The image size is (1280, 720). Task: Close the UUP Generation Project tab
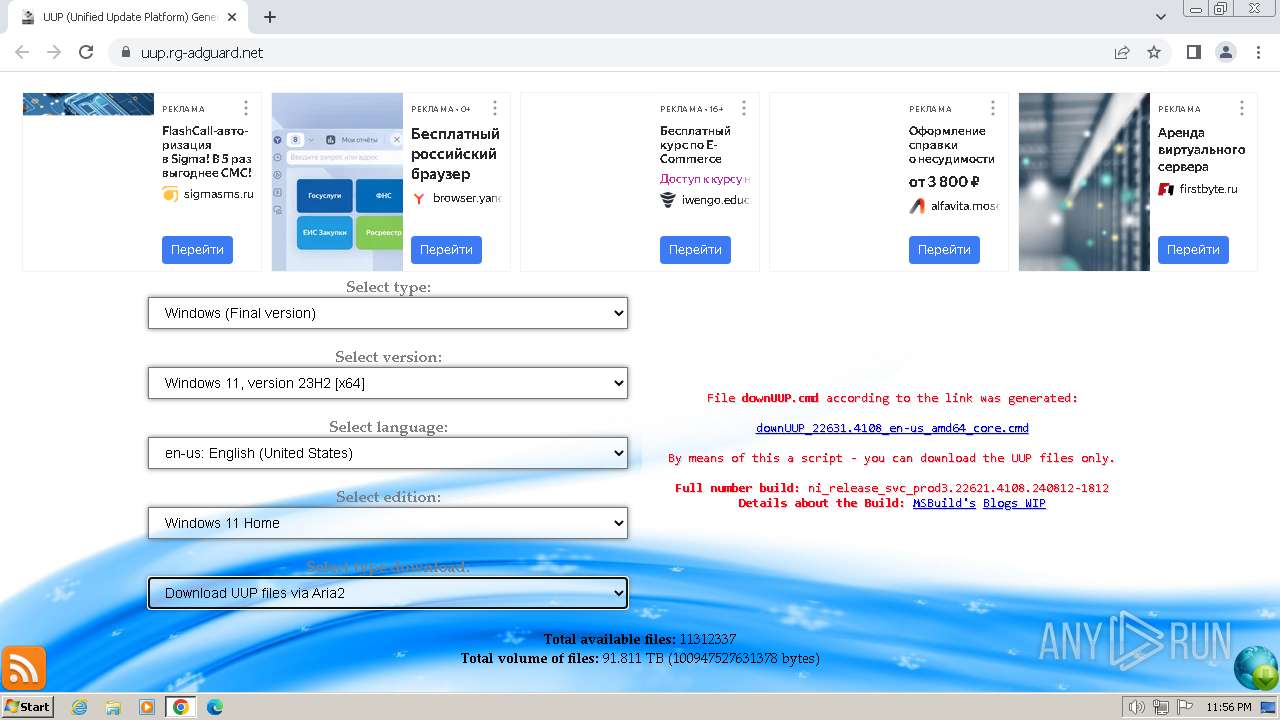pyautogui.click(x=233, y=17)
